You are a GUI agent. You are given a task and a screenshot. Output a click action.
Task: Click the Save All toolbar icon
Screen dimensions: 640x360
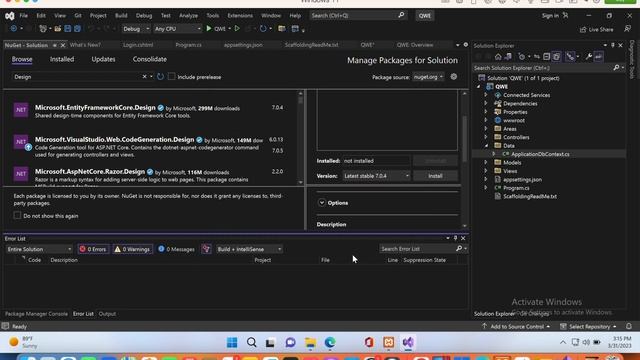coord(77,29)
